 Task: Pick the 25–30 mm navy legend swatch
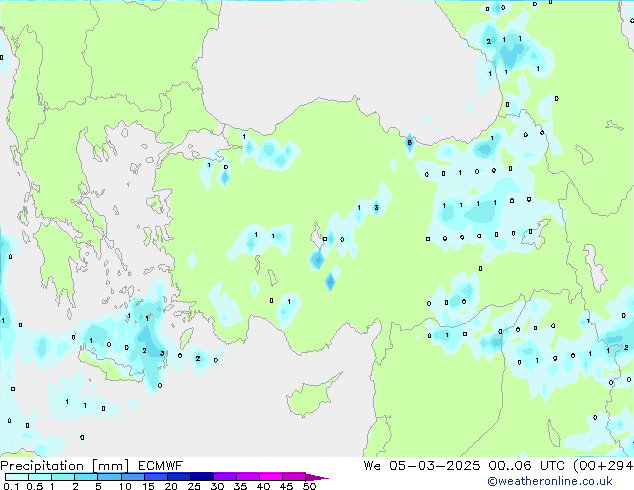201,477
